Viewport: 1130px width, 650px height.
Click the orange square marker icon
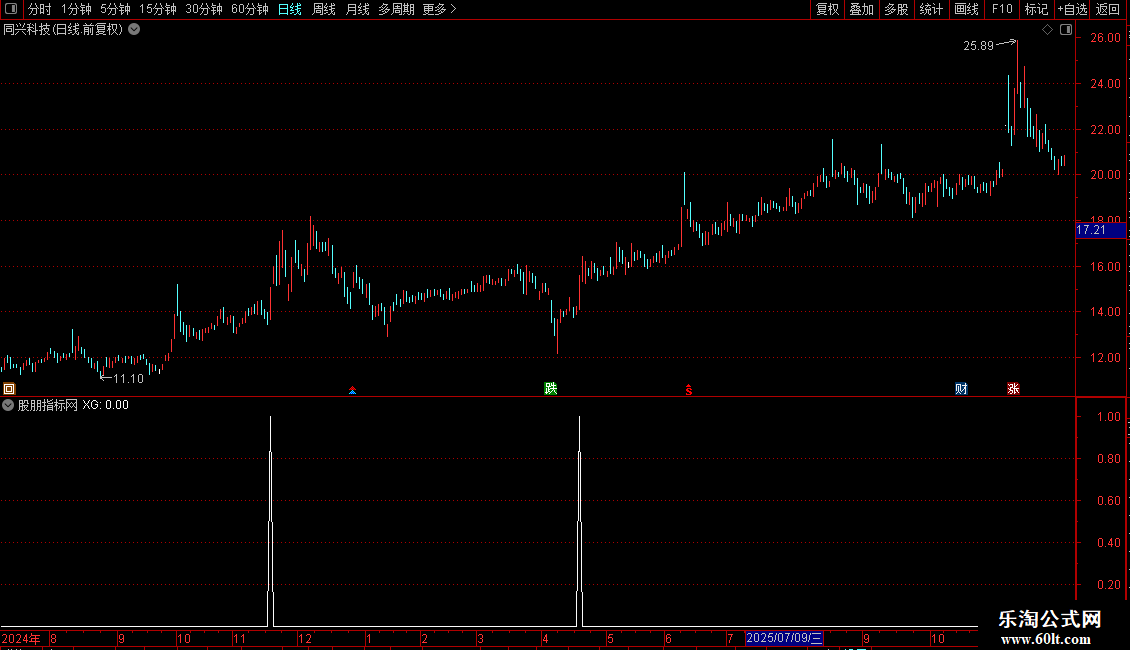coord(9,388)
